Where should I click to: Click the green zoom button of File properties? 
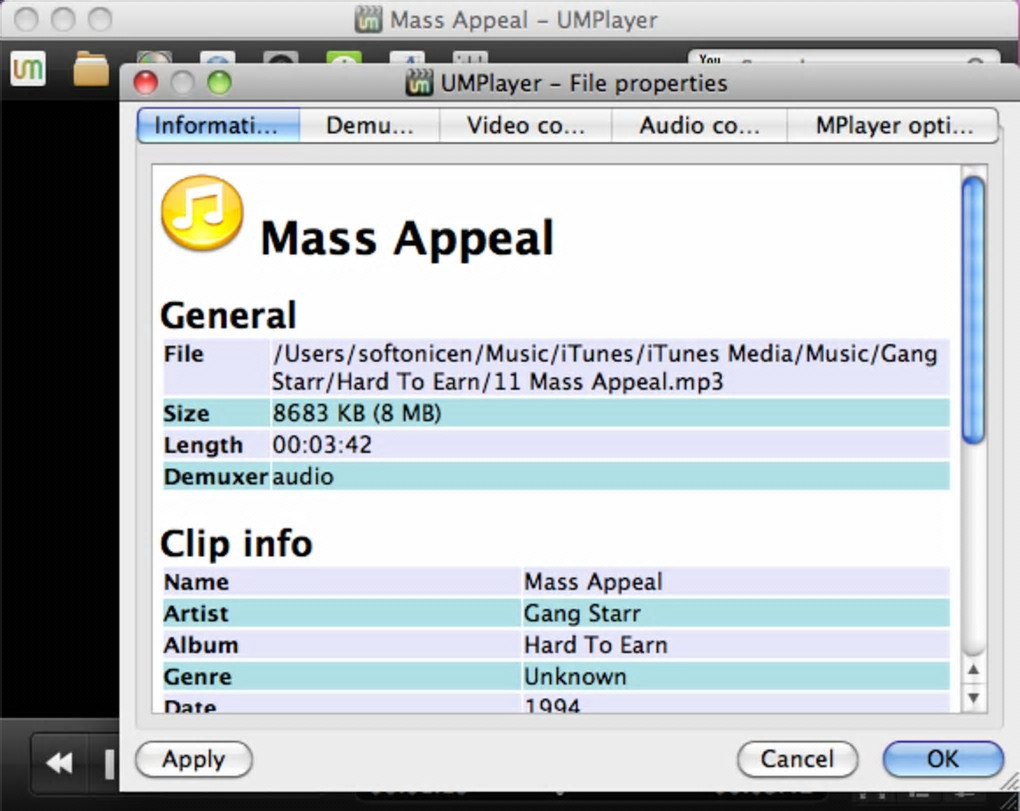[x=219, y=83]
